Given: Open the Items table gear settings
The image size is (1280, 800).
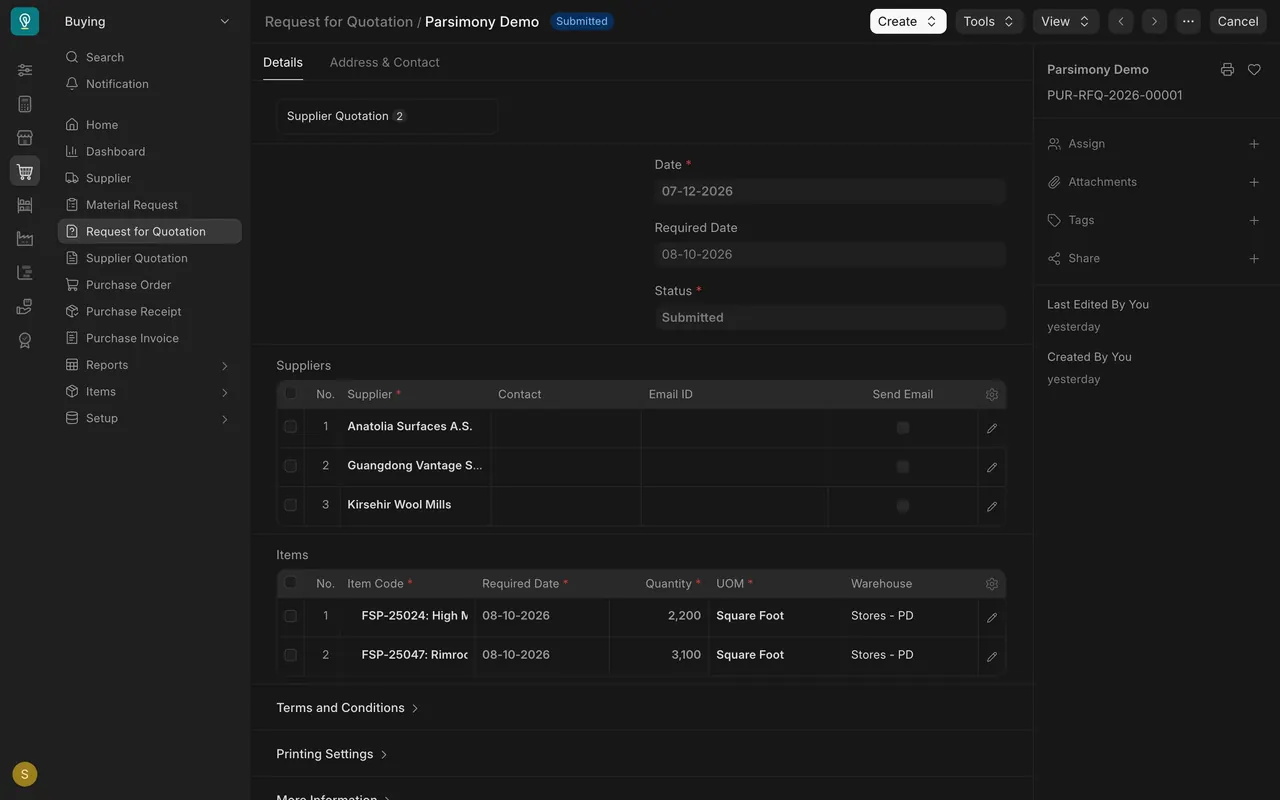Looking at the screenshot, I should point(992,584).
